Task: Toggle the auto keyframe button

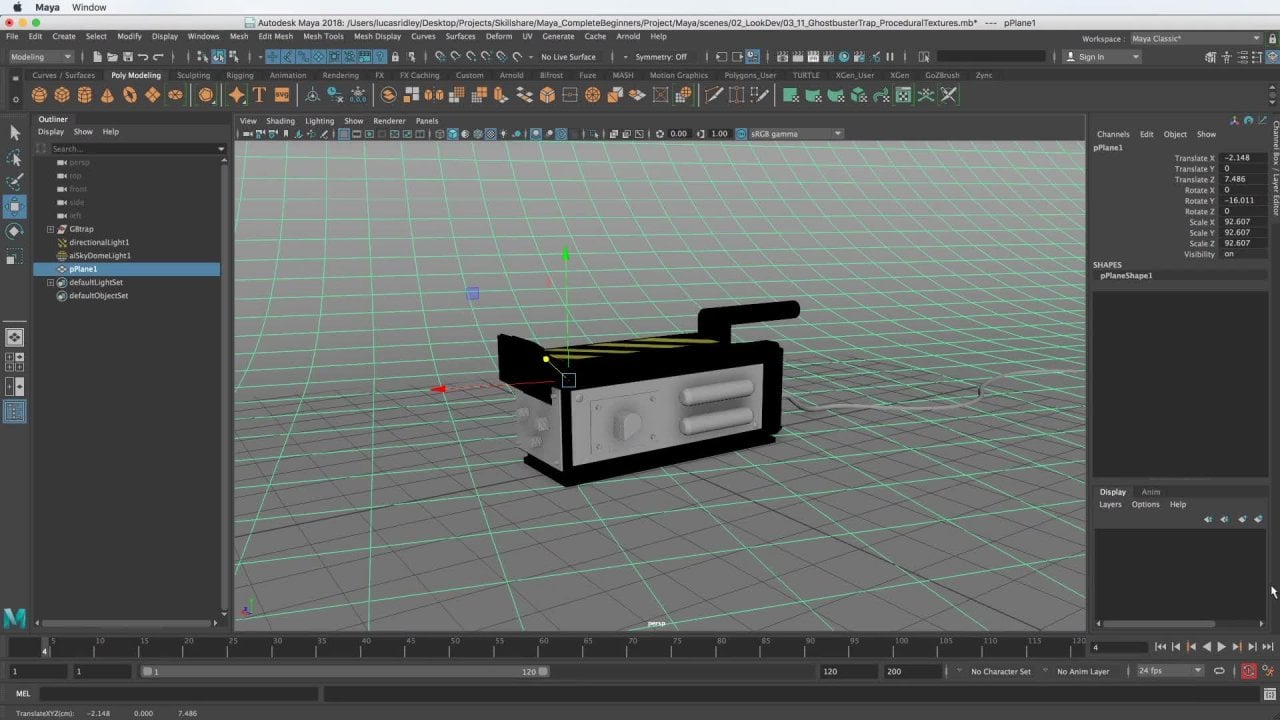Action: [x=1248, y=671]
